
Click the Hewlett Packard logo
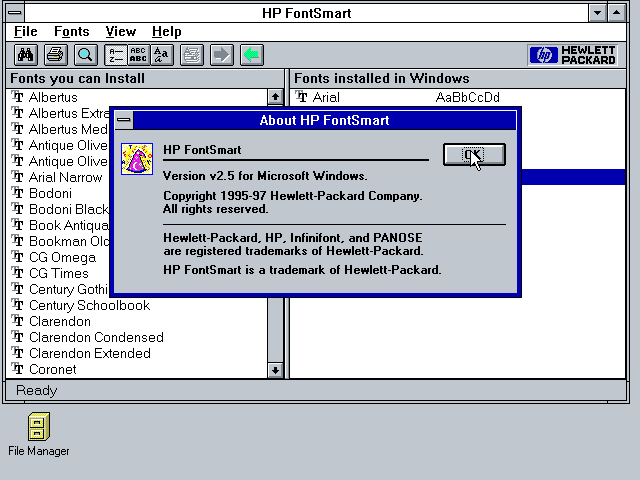coord(572,55)
